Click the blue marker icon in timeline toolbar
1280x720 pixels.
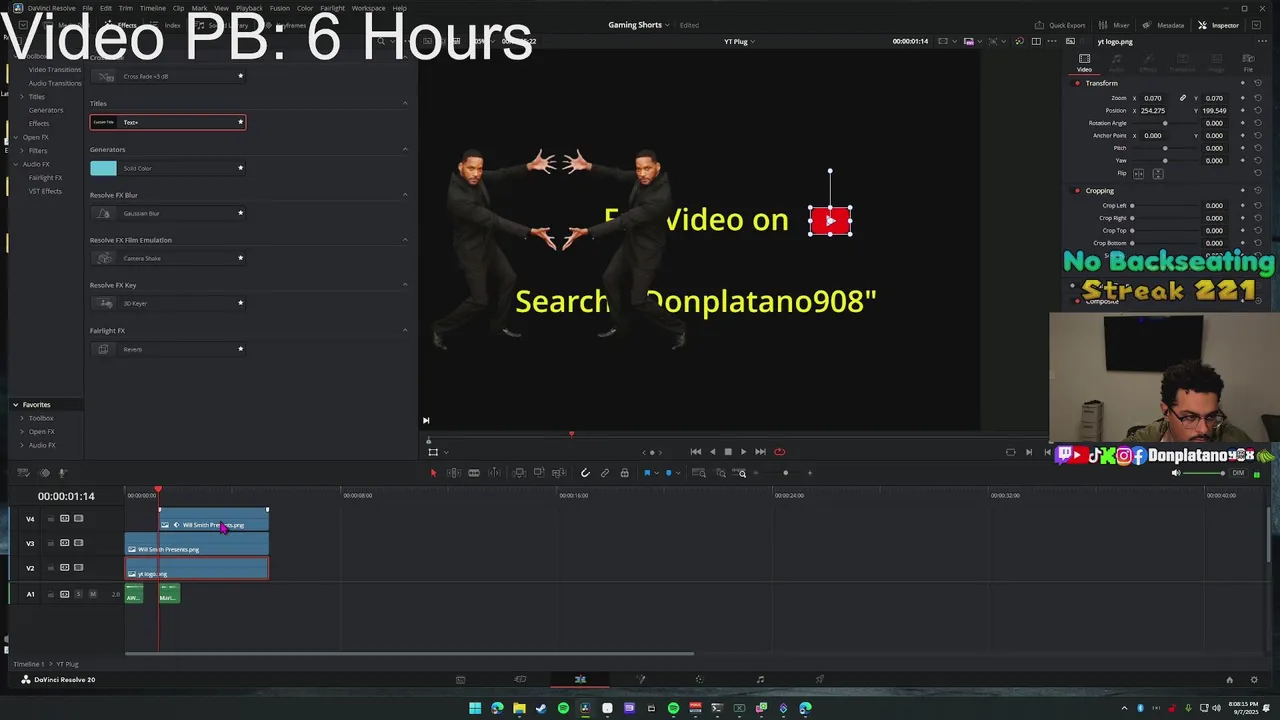coord(669,473)
